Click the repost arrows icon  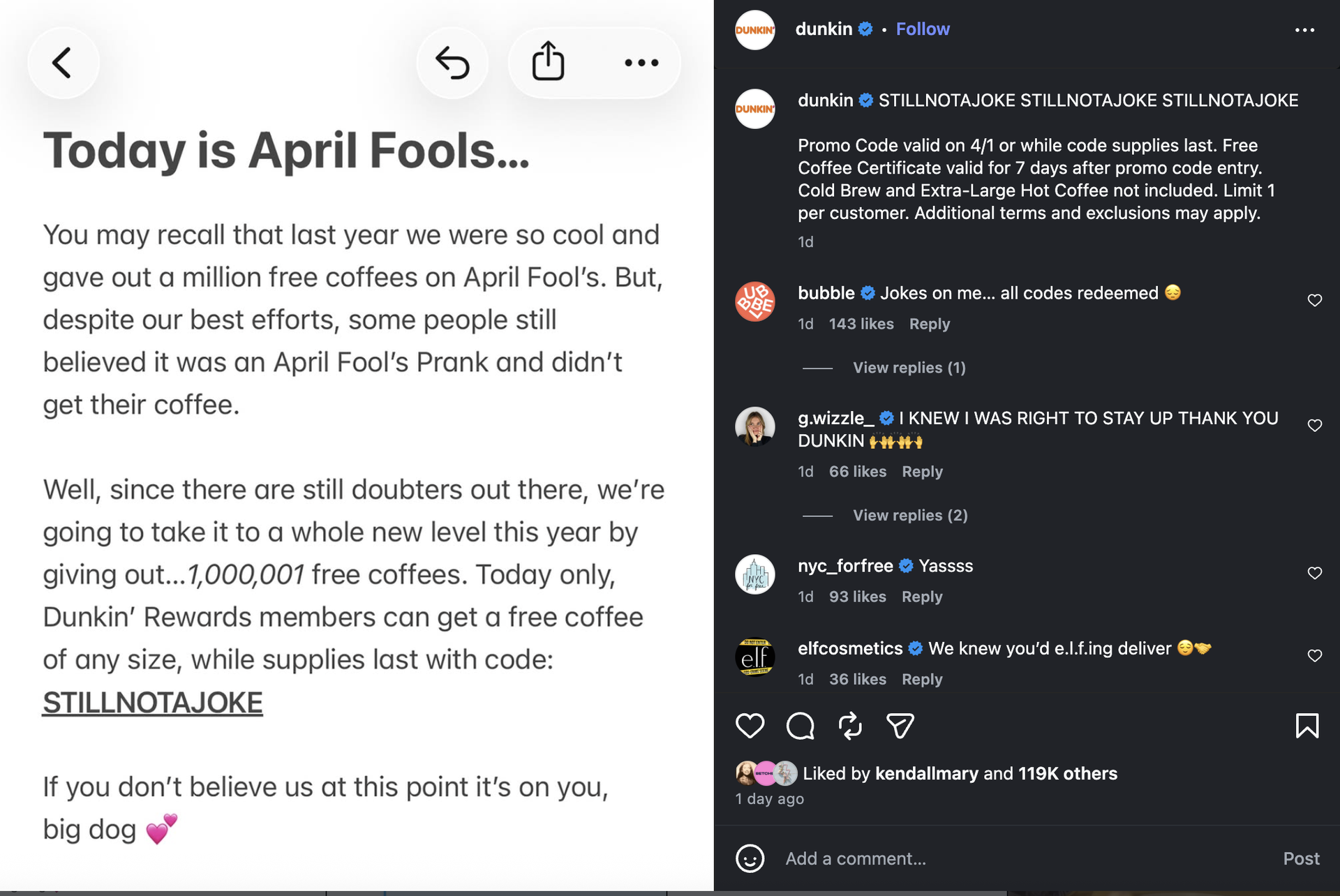[850, 726]
